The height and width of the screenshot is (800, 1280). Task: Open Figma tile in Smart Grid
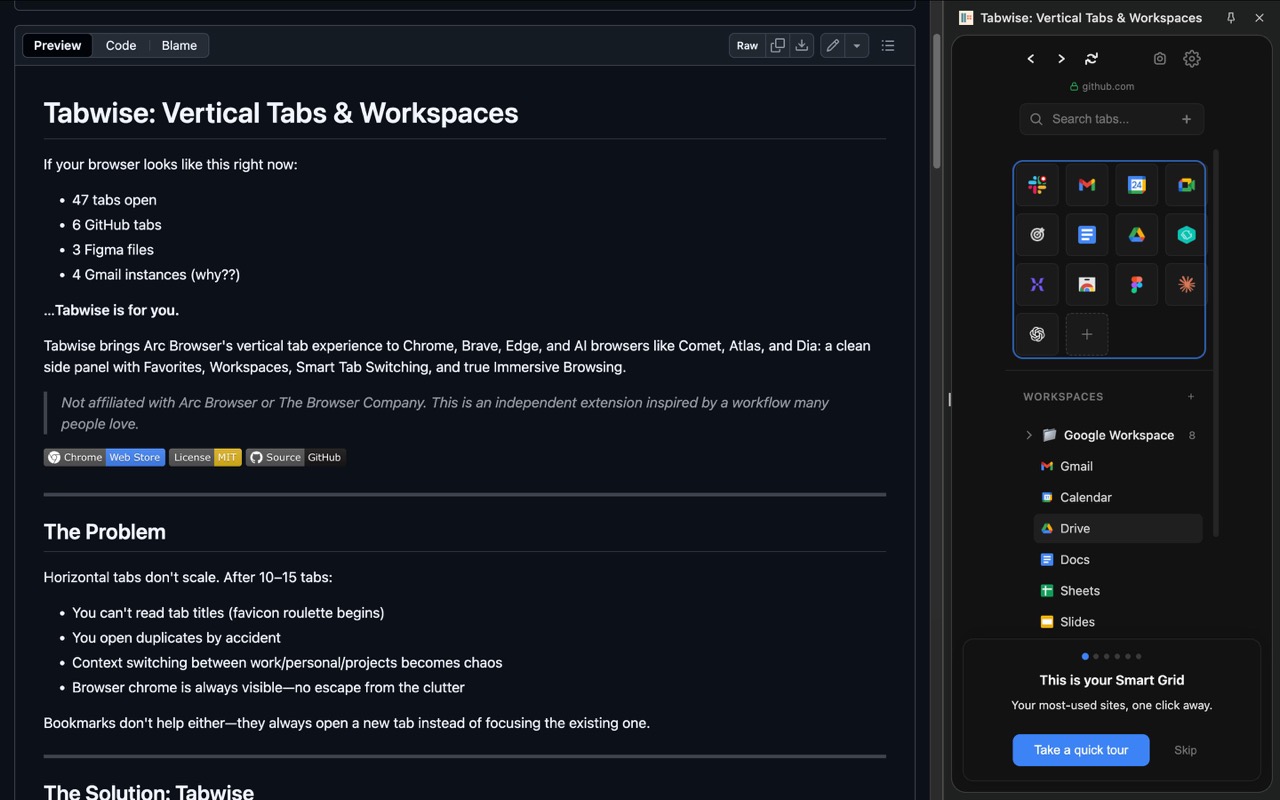(1137, 285)
